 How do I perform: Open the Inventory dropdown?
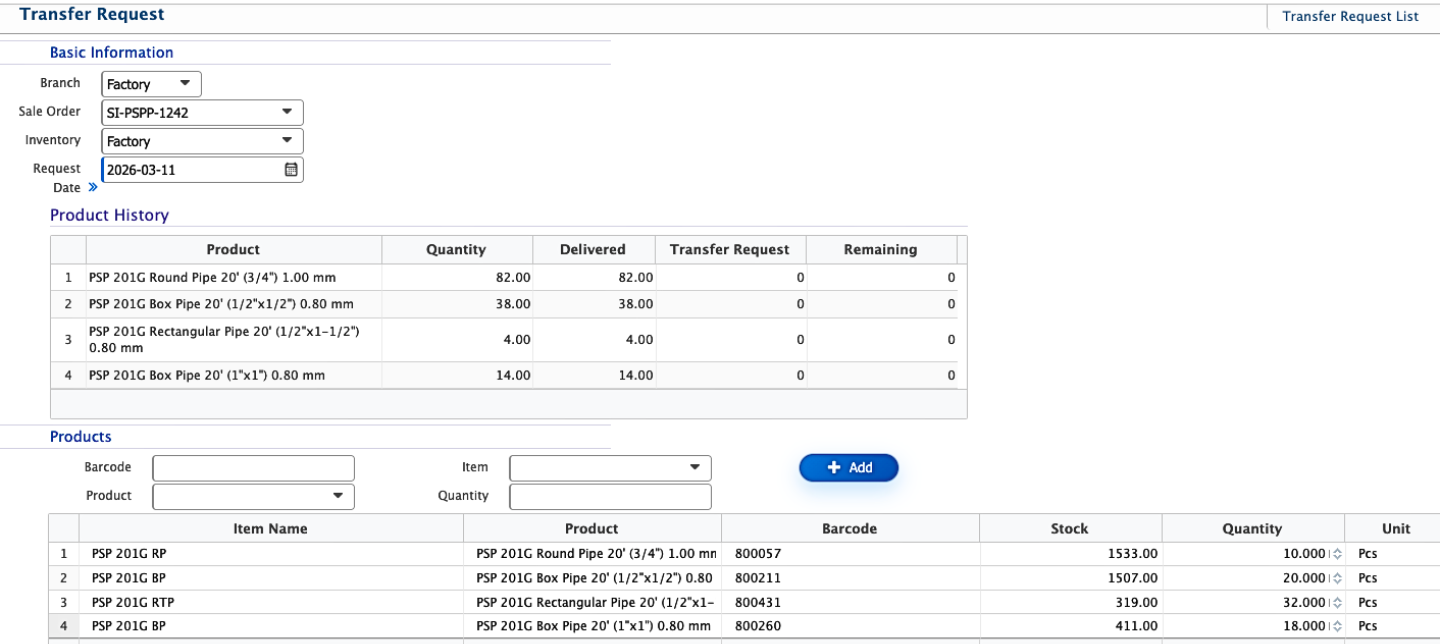pos(202,141)
